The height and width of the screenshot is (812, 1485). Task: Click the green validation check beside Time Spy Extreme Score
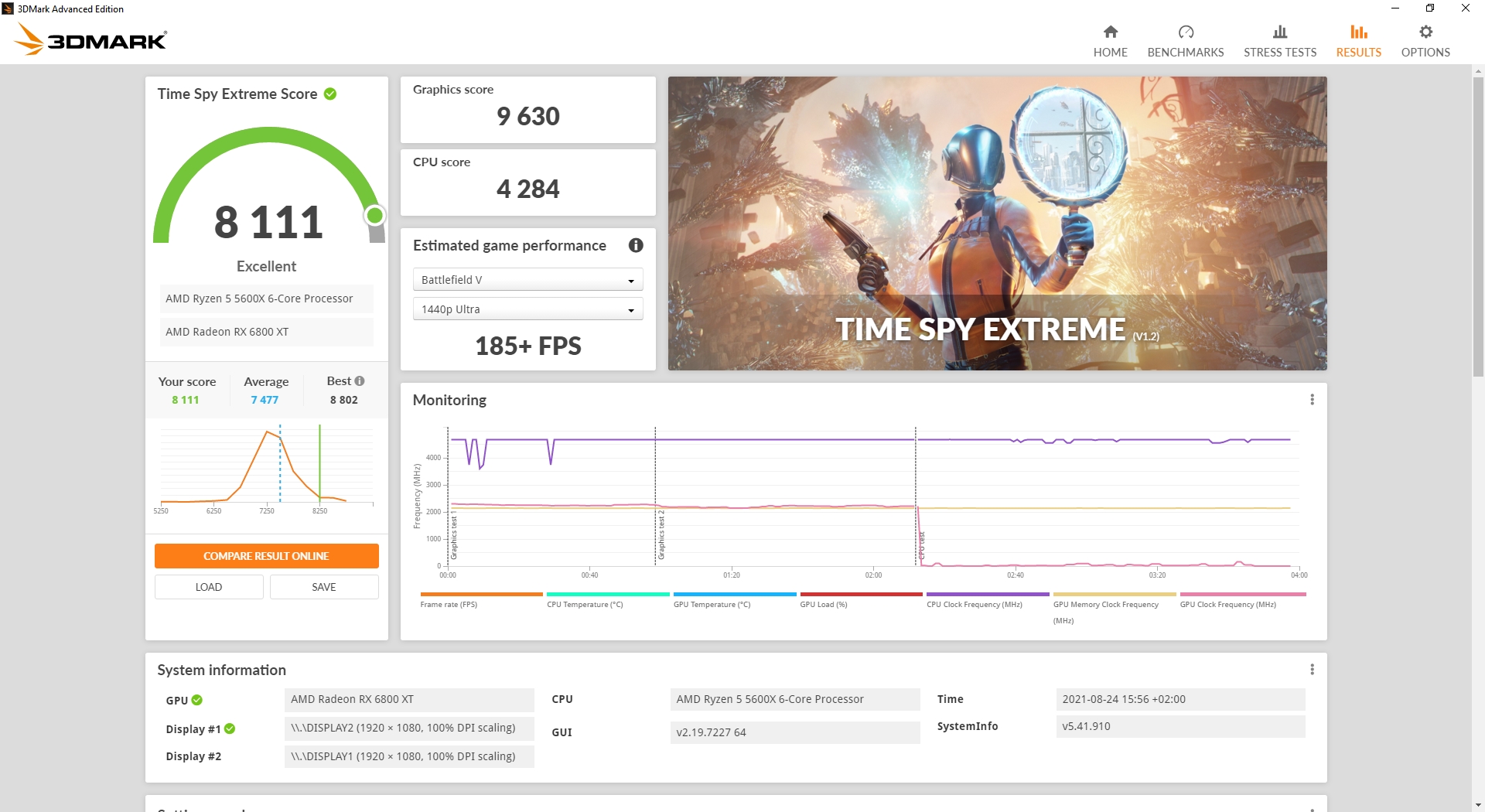(330, 94)
